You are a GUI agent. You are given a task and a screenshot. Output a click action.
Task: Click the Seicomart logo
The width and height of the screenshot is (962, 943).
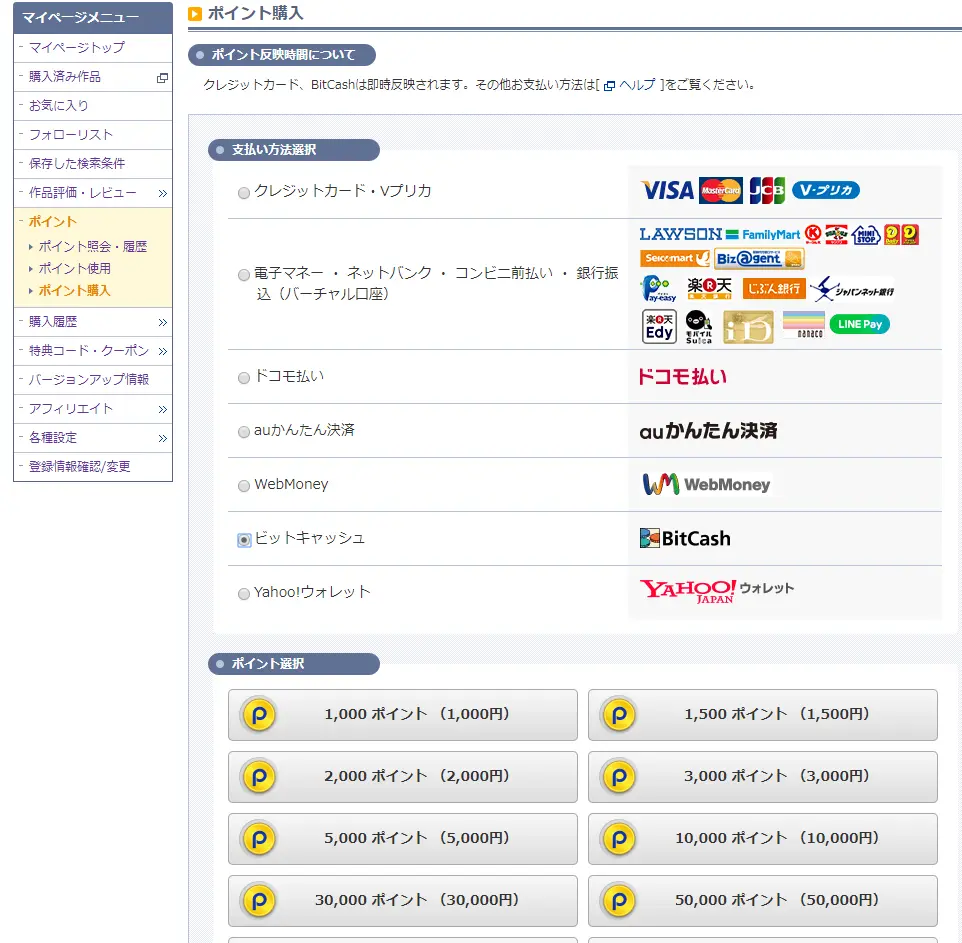[675, 258]
